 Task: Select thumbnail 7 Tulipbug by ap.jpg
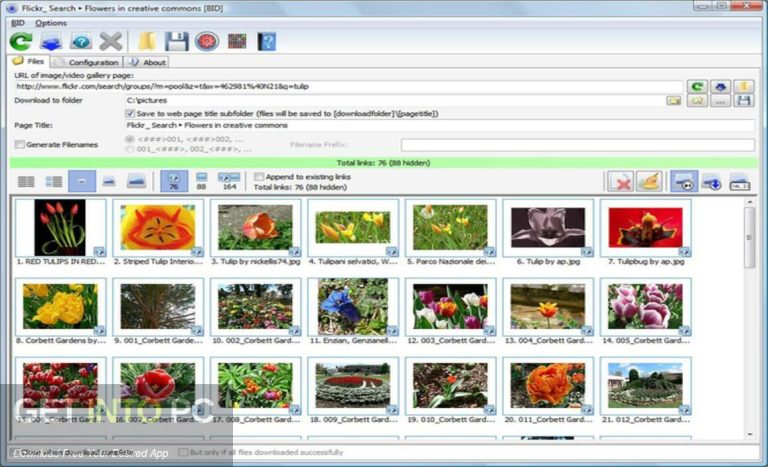click(x=645, y=227)
